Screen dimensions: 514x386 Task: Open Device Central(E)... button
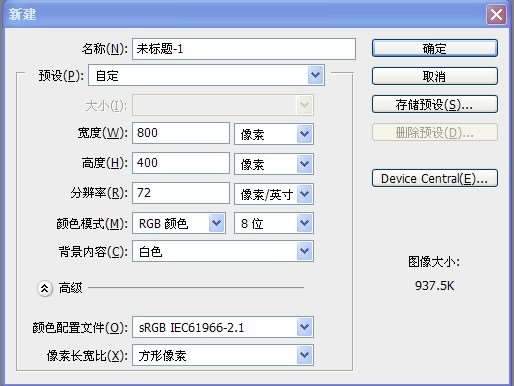435,178
